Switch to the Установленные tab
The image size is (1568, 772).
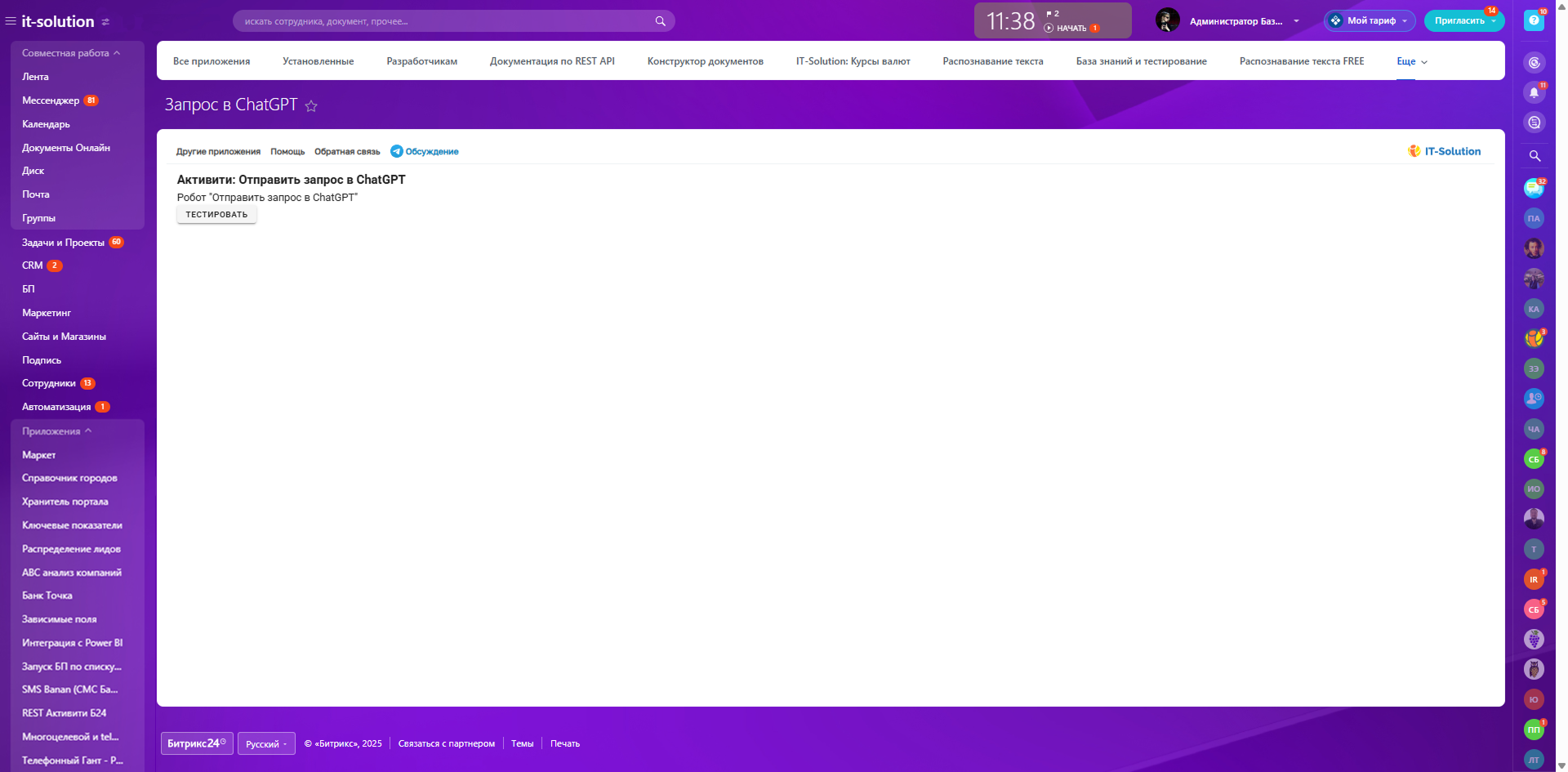pos(318,61)
